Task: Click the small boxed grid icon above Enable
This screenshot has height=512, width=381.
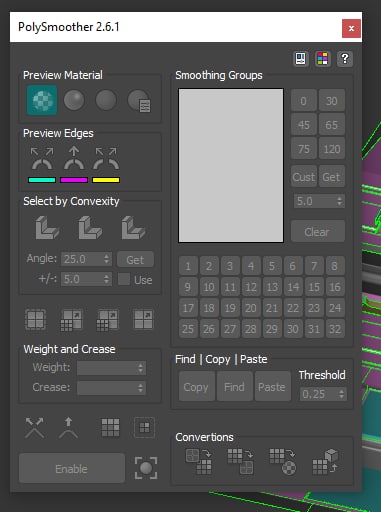Action: click(144, 427)
